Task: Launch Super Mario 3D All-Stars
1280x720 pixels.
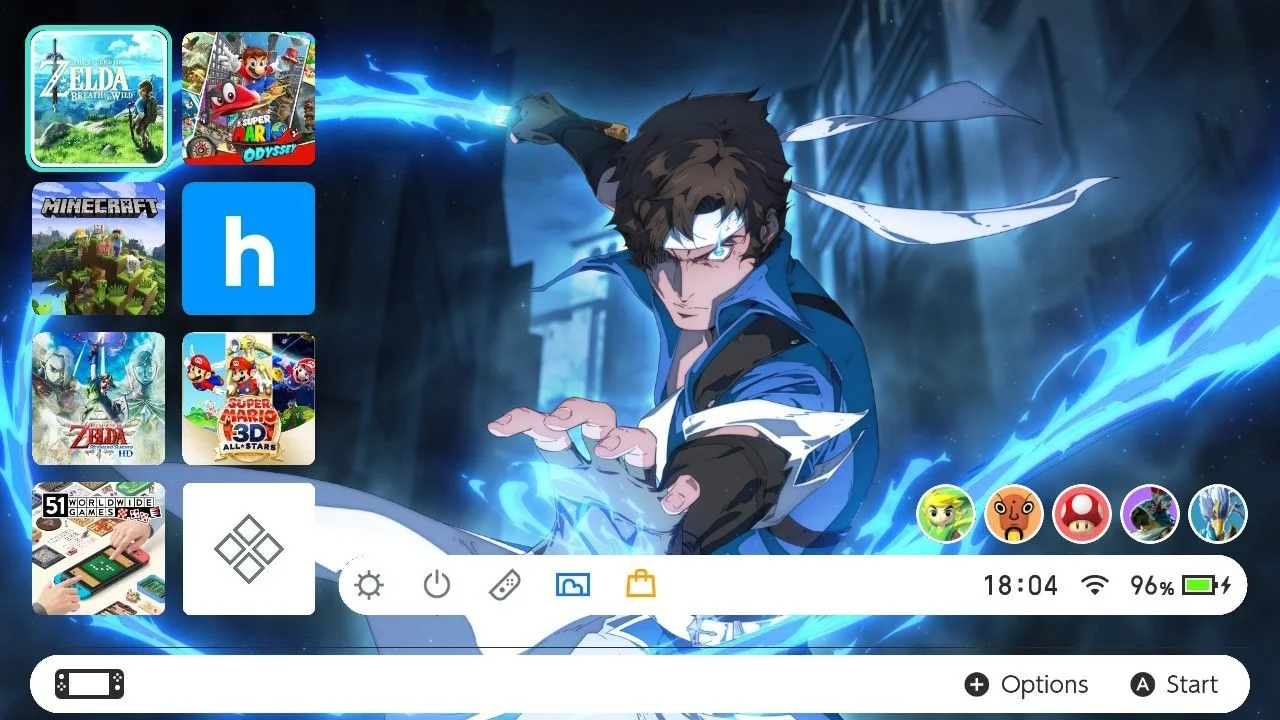Action: (249, 399)
